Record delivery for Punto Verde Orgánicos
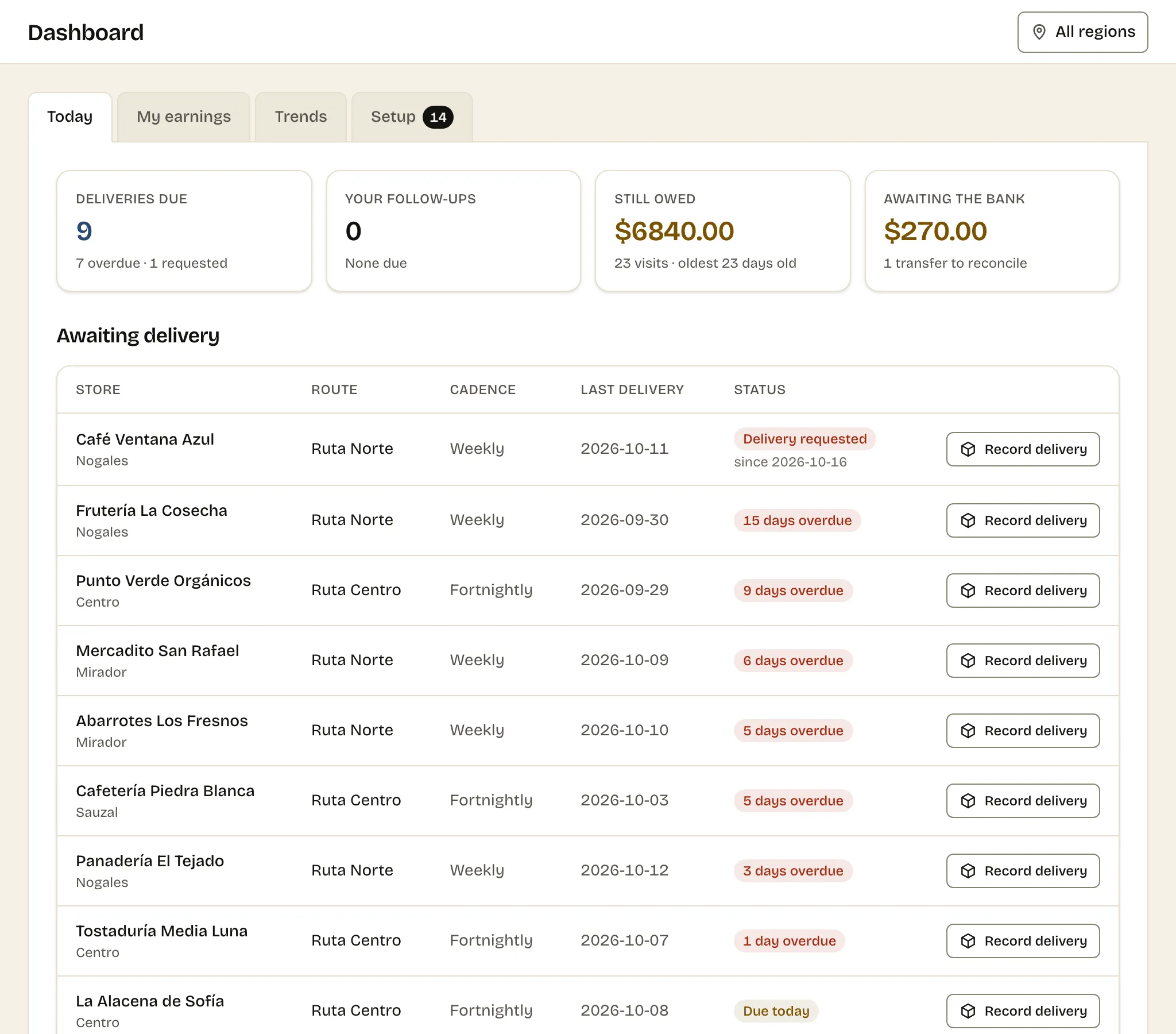 click(x=1022, y=591)
